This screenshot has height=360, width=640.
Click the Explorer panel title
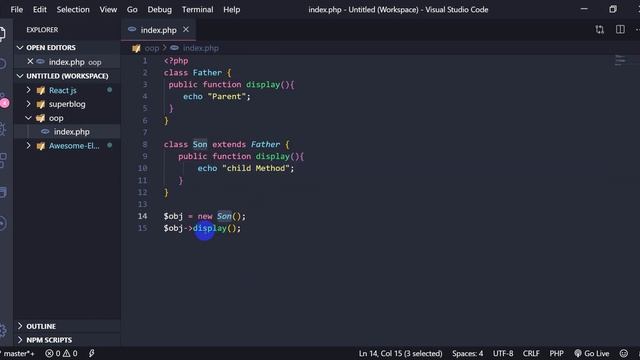(x=42, y=30)
